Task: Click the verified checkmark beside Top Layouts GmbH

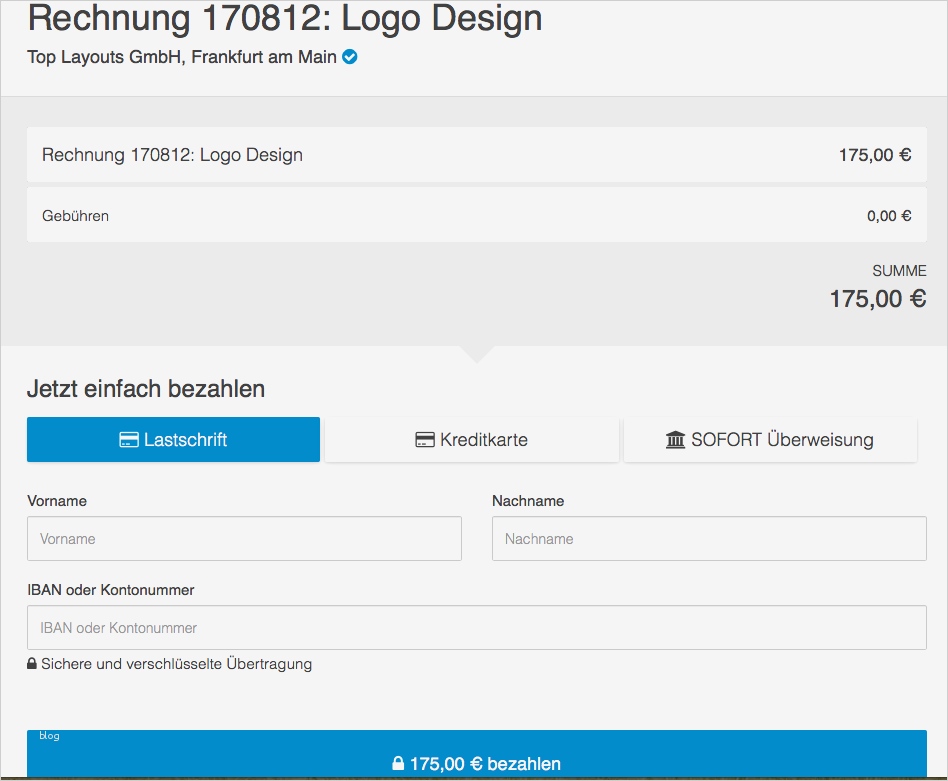Action: [x=347, y=57]
